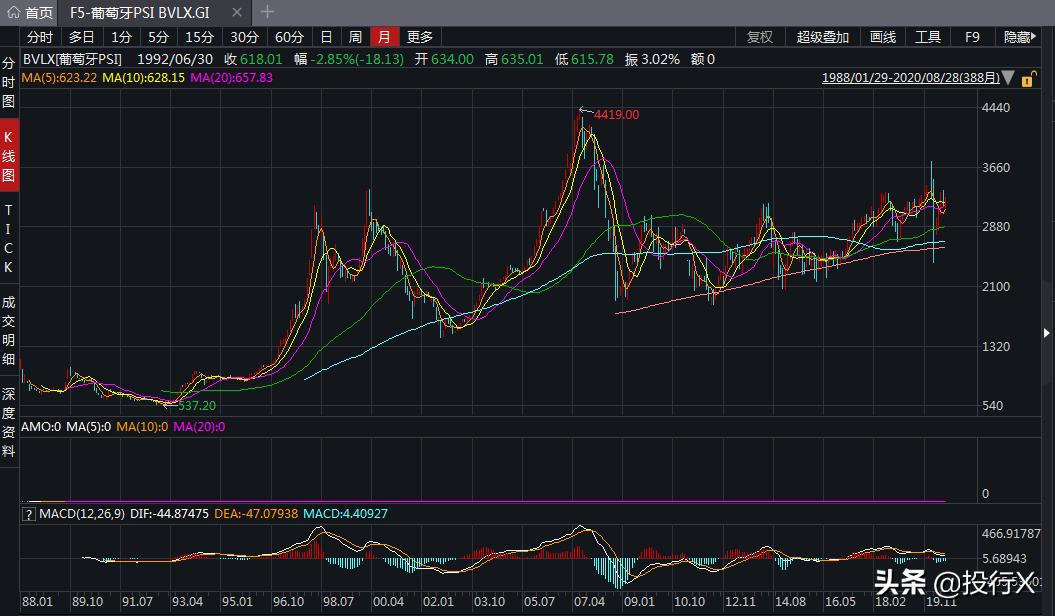Viewport: 1055px width, 616px height.
Task: Expand the 更多 period options
Action: tap(419, 37)
